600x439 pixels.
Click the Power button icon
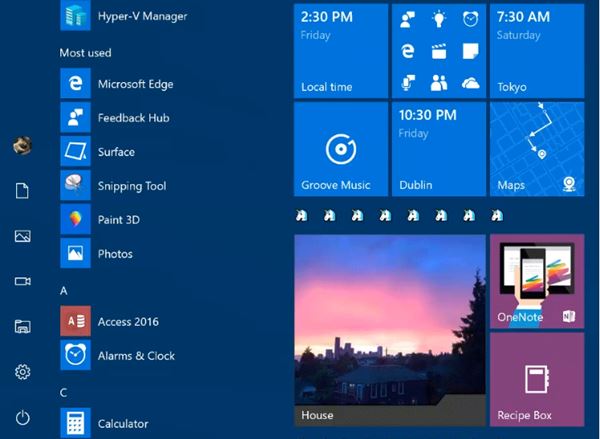[x=23, y=417]
